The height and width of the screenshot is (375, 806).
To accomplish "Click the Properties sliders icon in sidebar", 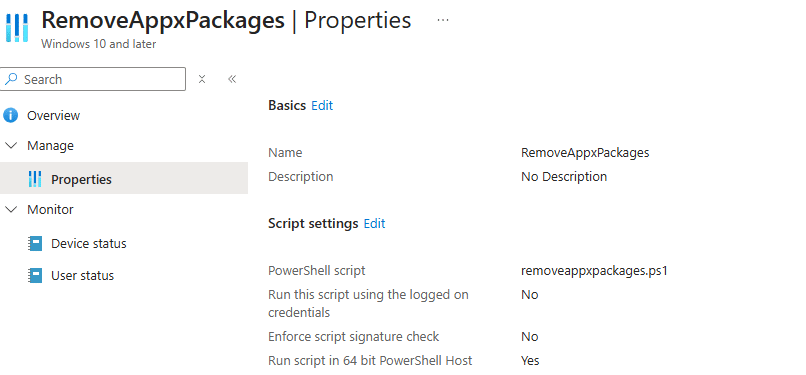I will [x=35, y=179].
